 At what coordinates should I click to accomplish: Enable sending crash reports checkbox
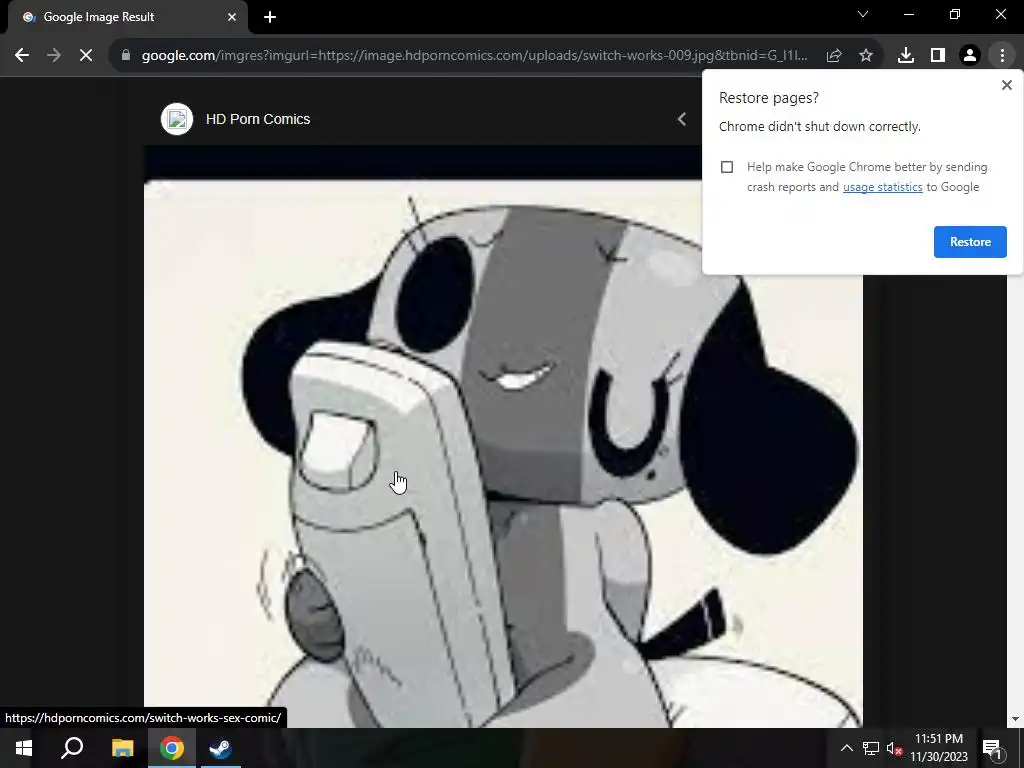click(x=727, y=167)
